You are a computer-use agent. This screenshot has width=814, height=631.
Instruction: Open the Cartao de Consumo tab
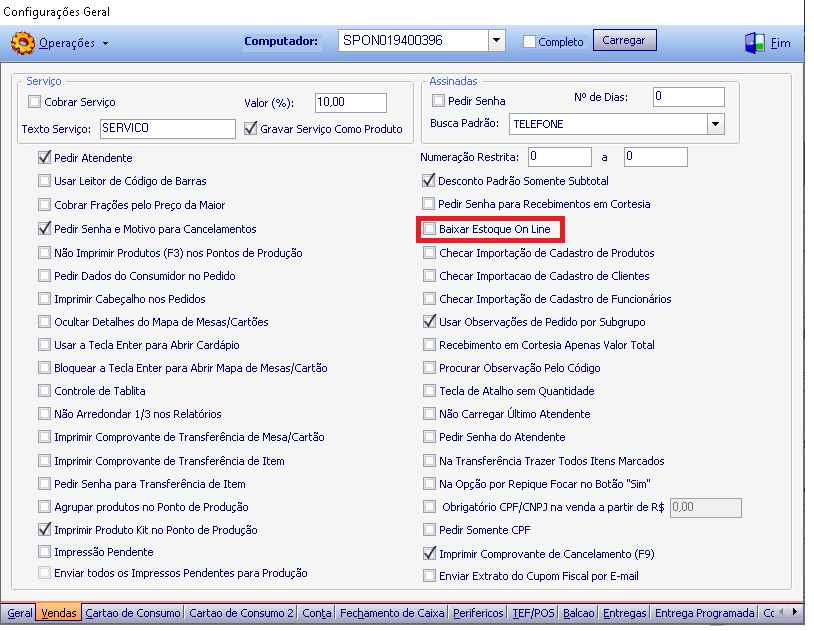click(x=133, y=613)
